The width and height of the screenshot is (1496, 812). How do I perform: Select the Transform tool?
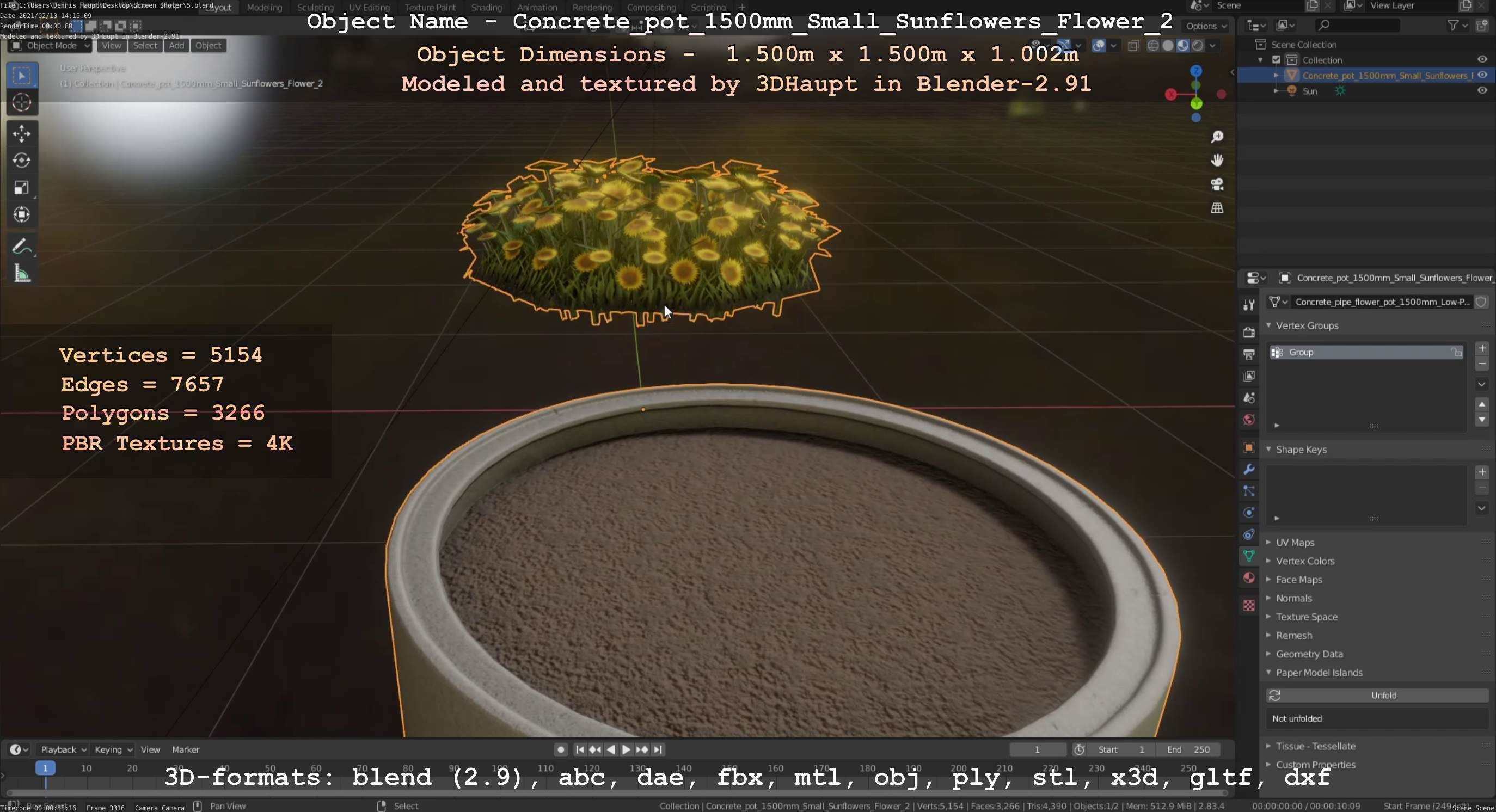tap(22, 215)
